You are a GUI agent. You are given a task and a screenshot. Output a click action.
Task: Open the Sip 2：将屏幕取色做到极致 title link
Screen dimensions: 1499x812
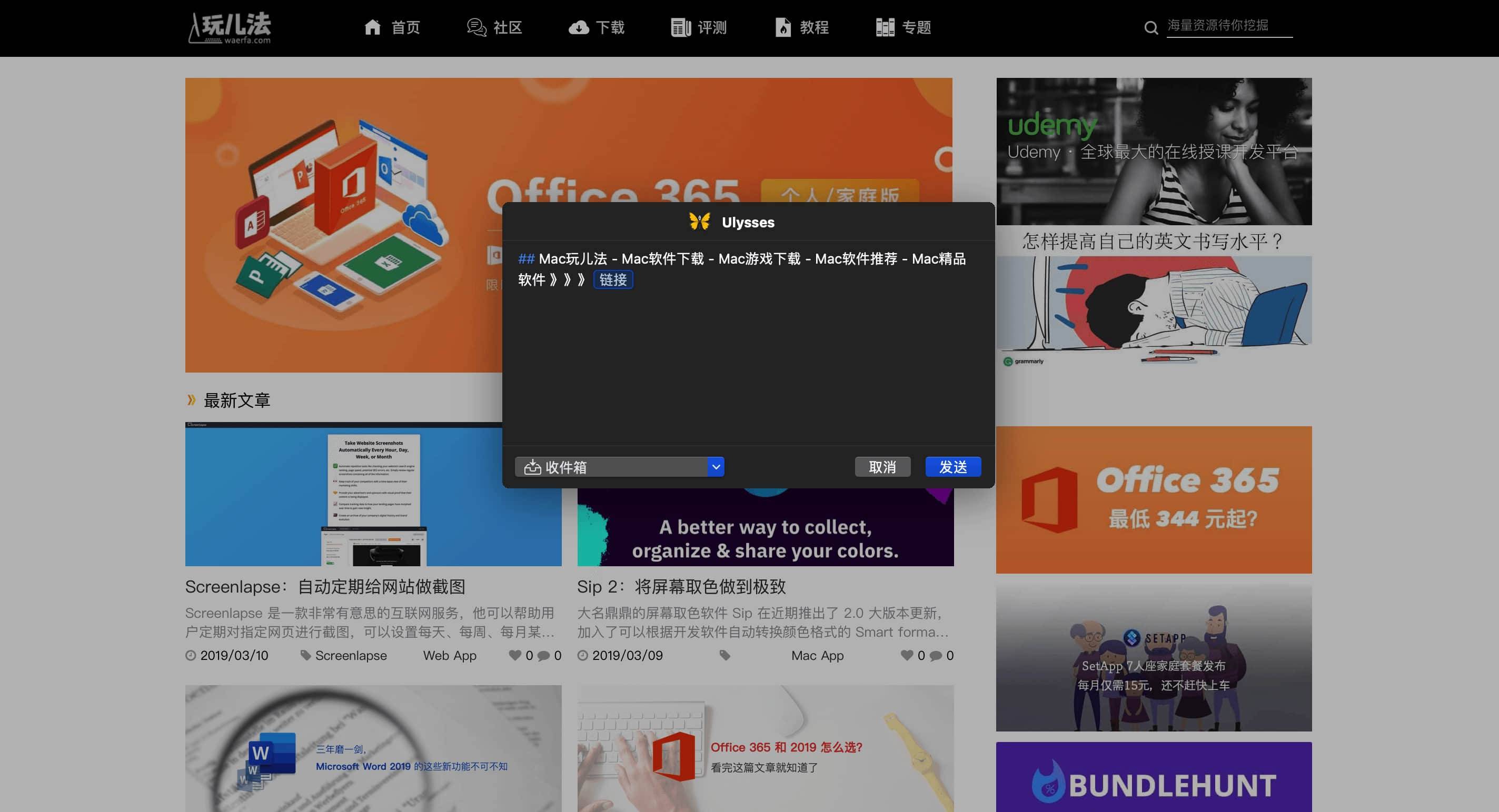click(x=681, y=586)
